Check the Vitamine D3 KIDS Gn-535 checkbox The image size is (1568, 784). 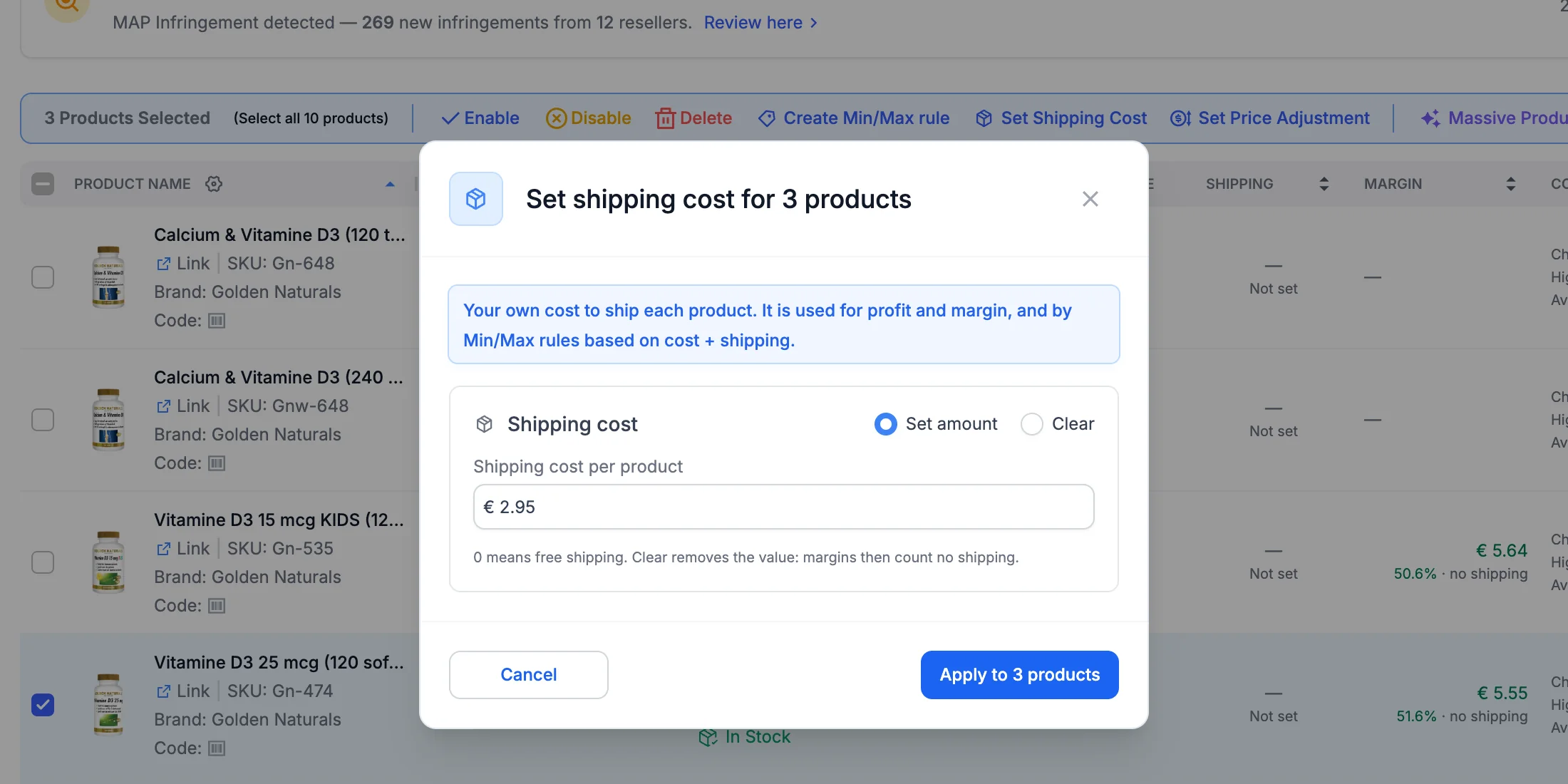(43, 562)
